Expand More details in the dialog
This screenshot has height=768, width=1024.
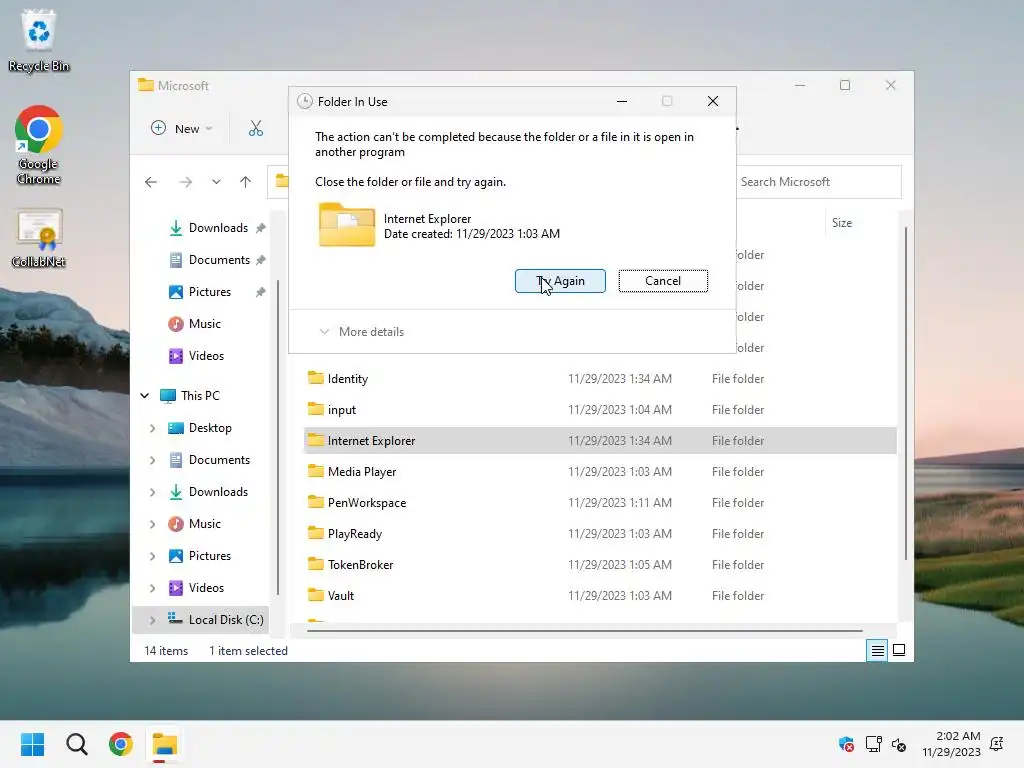click(x=361, y=332)
